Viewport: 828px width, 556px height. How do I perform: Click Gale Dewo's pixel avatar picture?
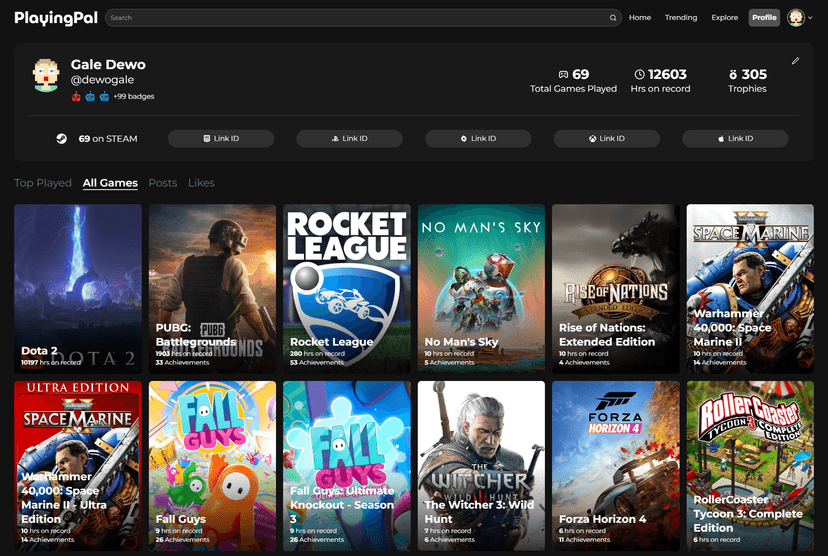pyautogui.click(x=45, y=75)
